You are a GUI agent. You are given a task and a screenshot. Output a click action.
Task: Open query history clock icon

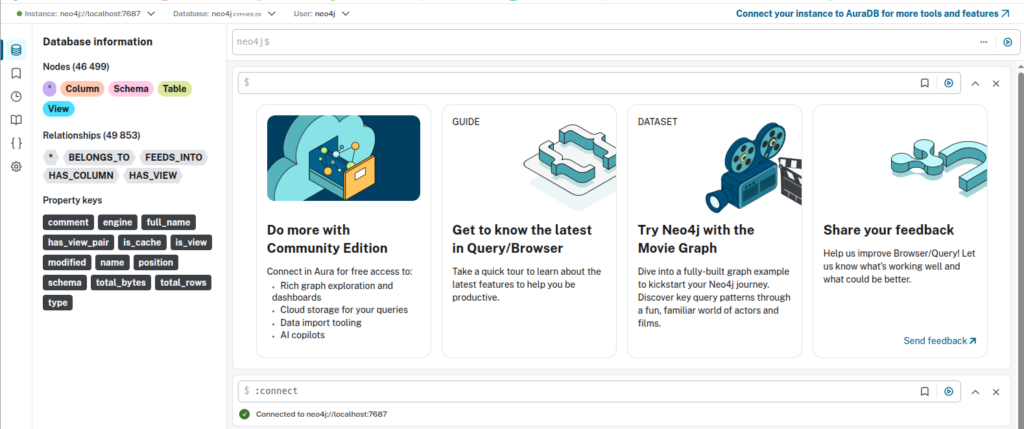[16, 96]
